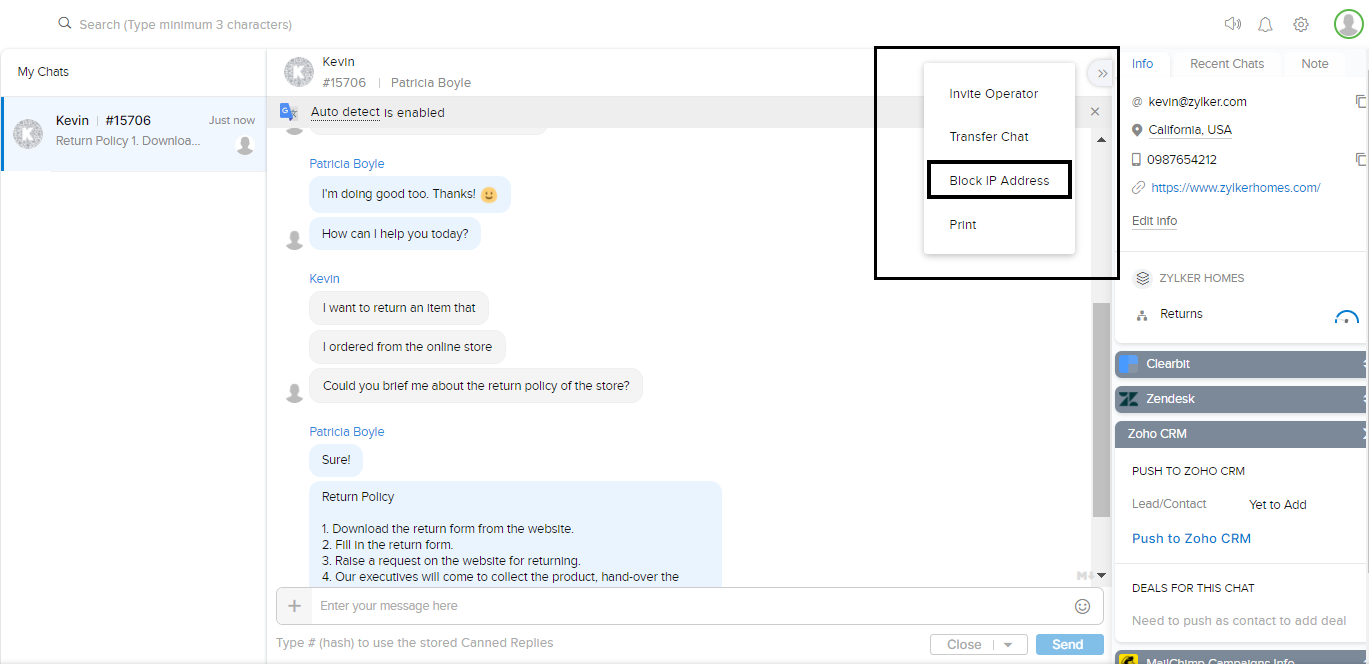1369x664 pixels.
Task: Click the Auto detect language link
Action: tap(345, 112)
